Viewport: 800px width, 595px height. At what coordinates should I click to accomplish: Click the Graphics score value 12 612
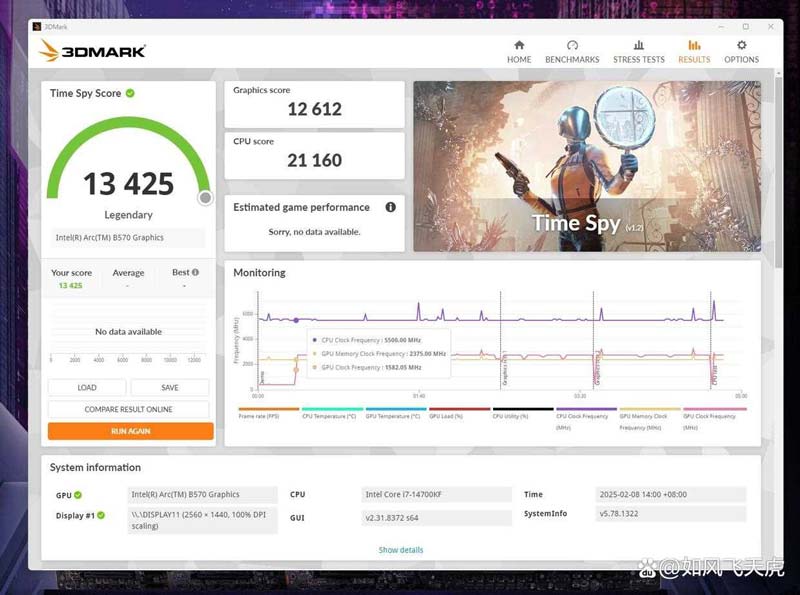point(314,109)
